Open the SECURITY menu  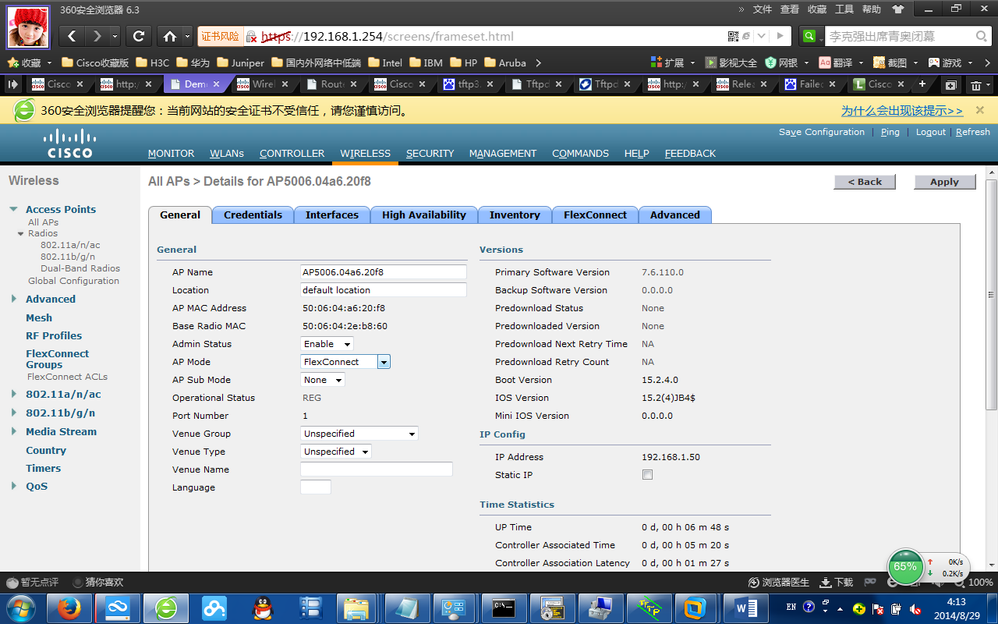pyautogui.click(x=430, y=153)
